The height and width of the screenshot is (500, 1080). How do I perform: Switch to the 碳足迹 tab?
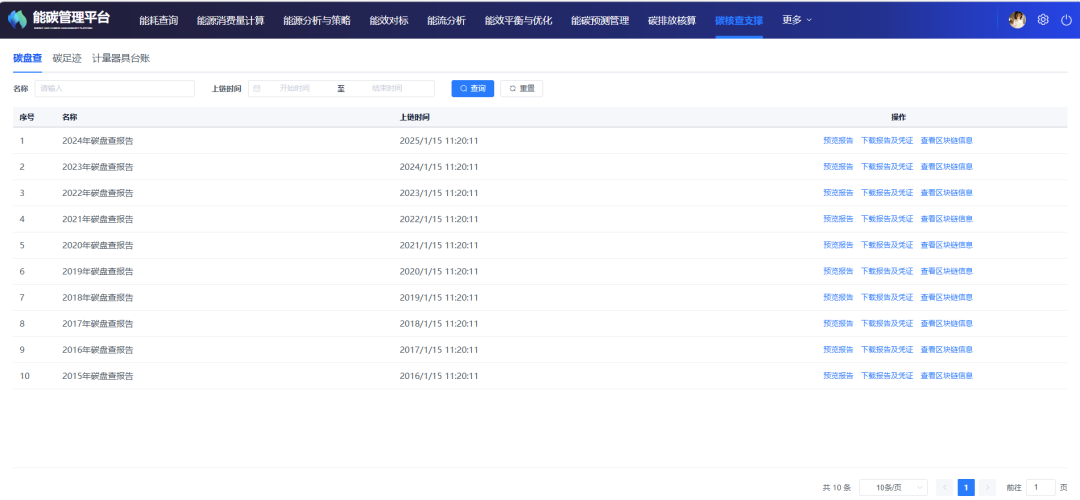click(x=67, y=59)
